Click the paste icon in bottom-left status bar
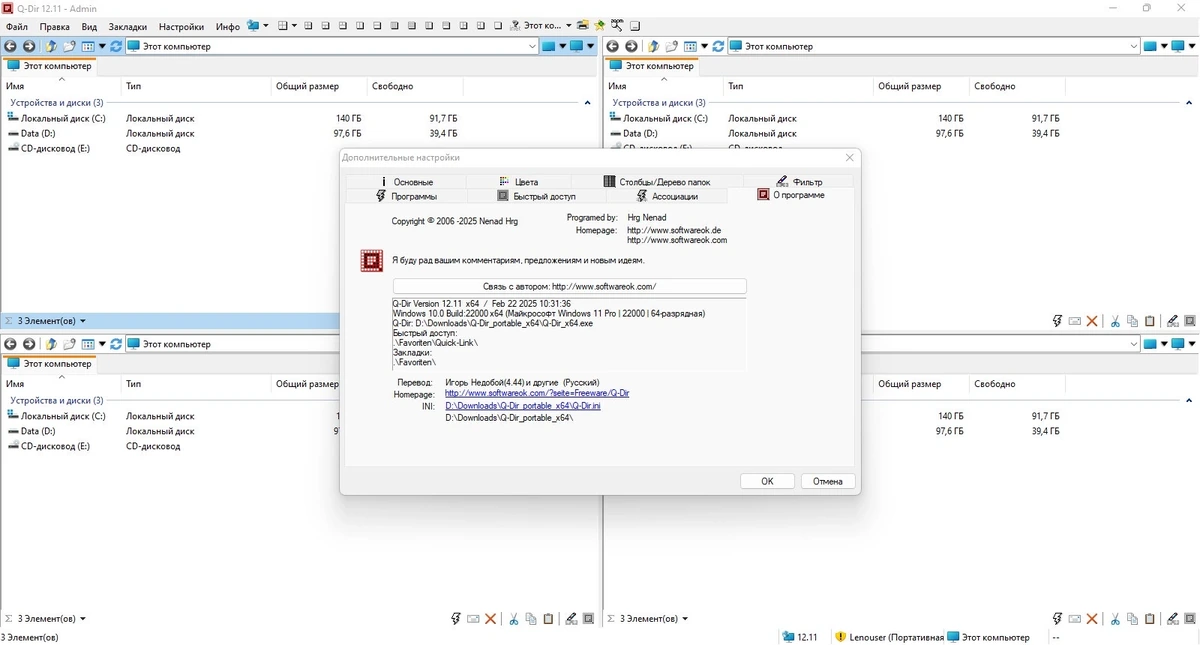1200x645 pixels. tap(548, 619)
